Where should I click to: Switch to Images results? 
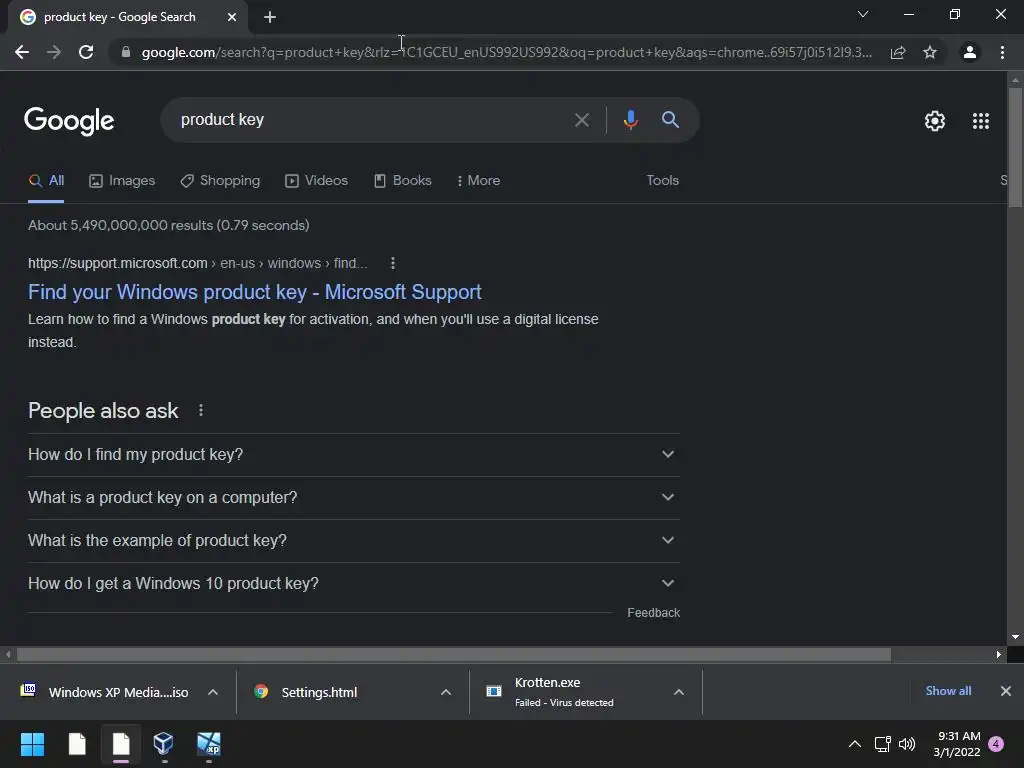122,180
